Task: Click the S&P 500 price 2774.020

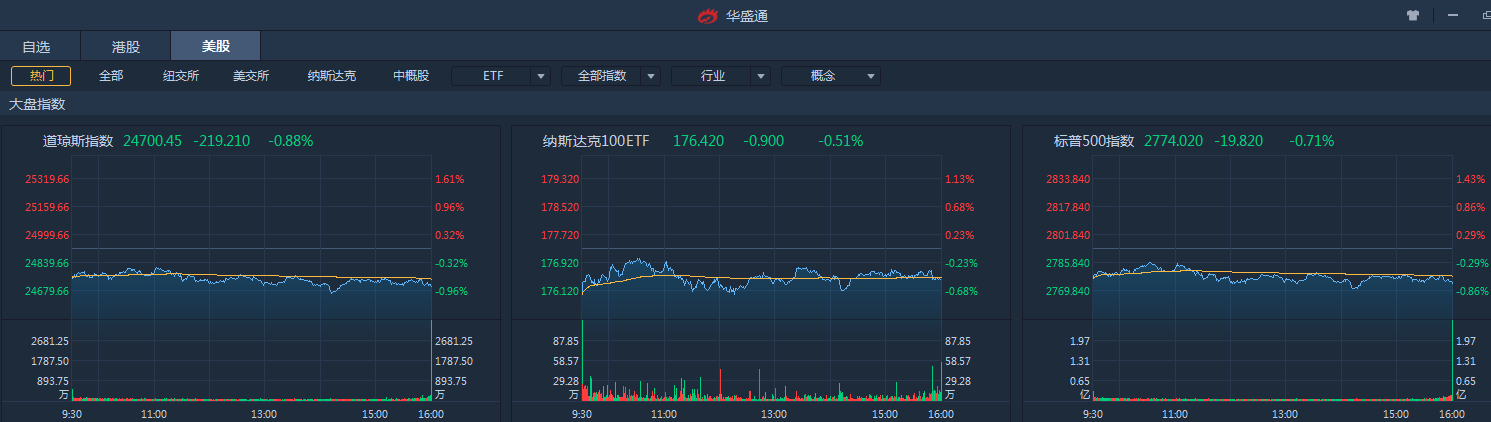Action: point(1173,141)
